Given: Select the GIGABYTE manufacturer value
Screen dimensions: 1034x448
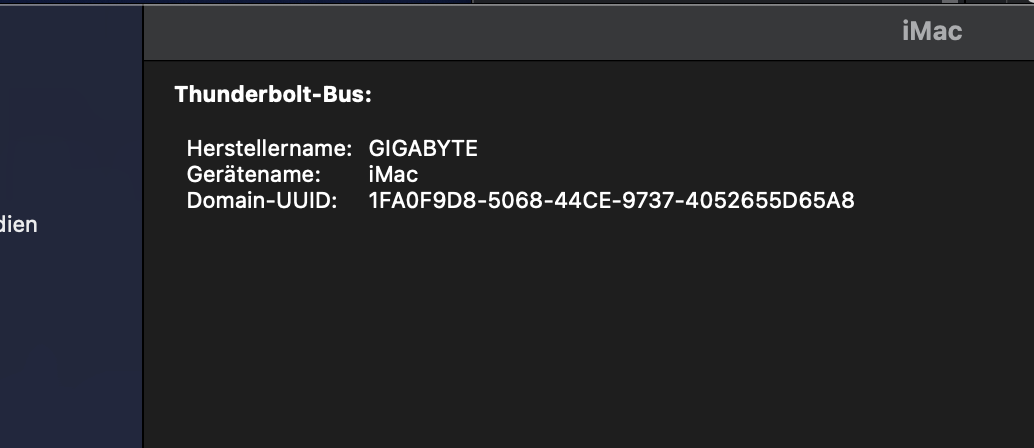Looking at the screenshot, I should coord(423,149).
